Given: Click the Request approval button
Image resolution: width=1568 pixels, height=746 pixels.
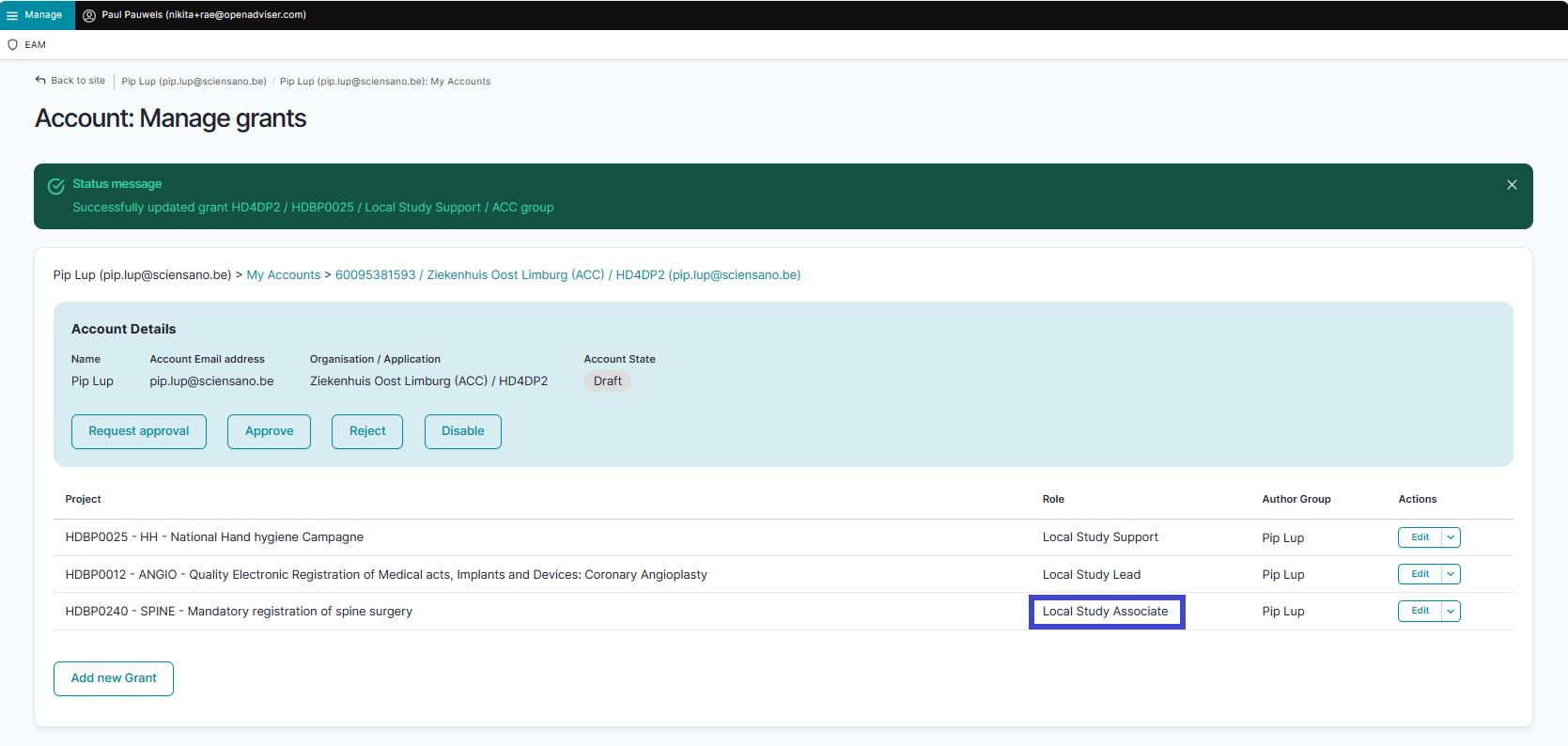Looking at the screenshot, I should coord(139,431).
